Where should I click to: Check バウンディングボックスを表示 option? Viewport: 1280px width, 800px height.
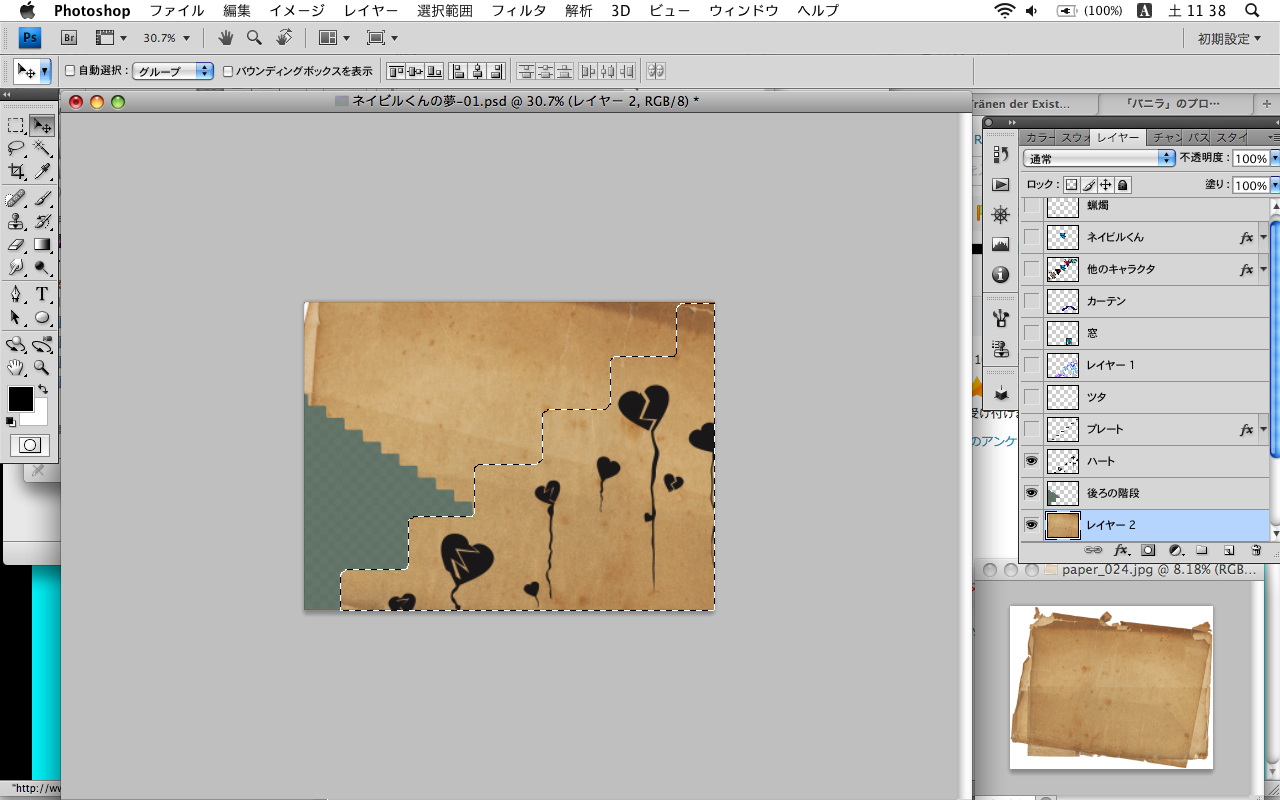(228, 71)
